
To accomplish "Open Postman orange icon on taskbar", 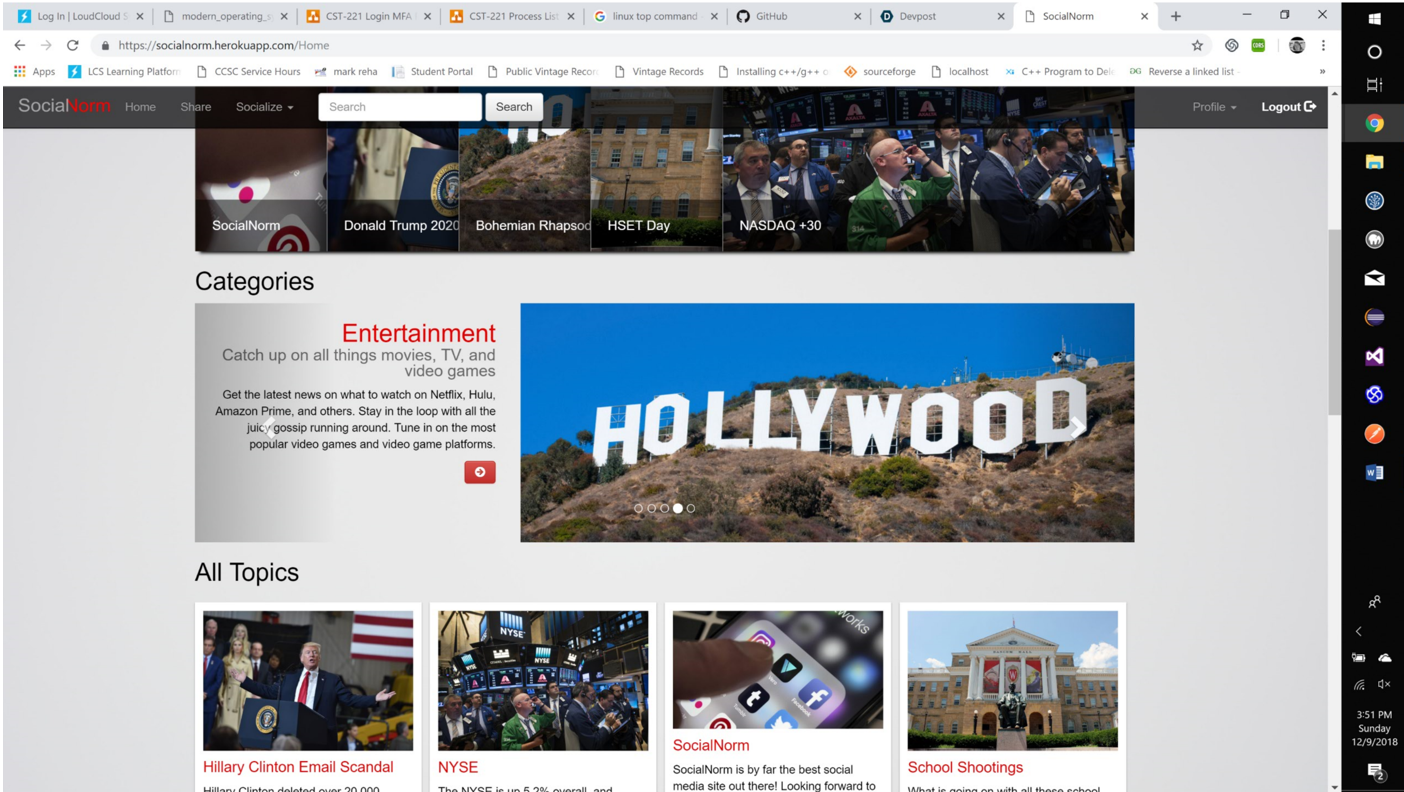I will [x=1374, y=433].
